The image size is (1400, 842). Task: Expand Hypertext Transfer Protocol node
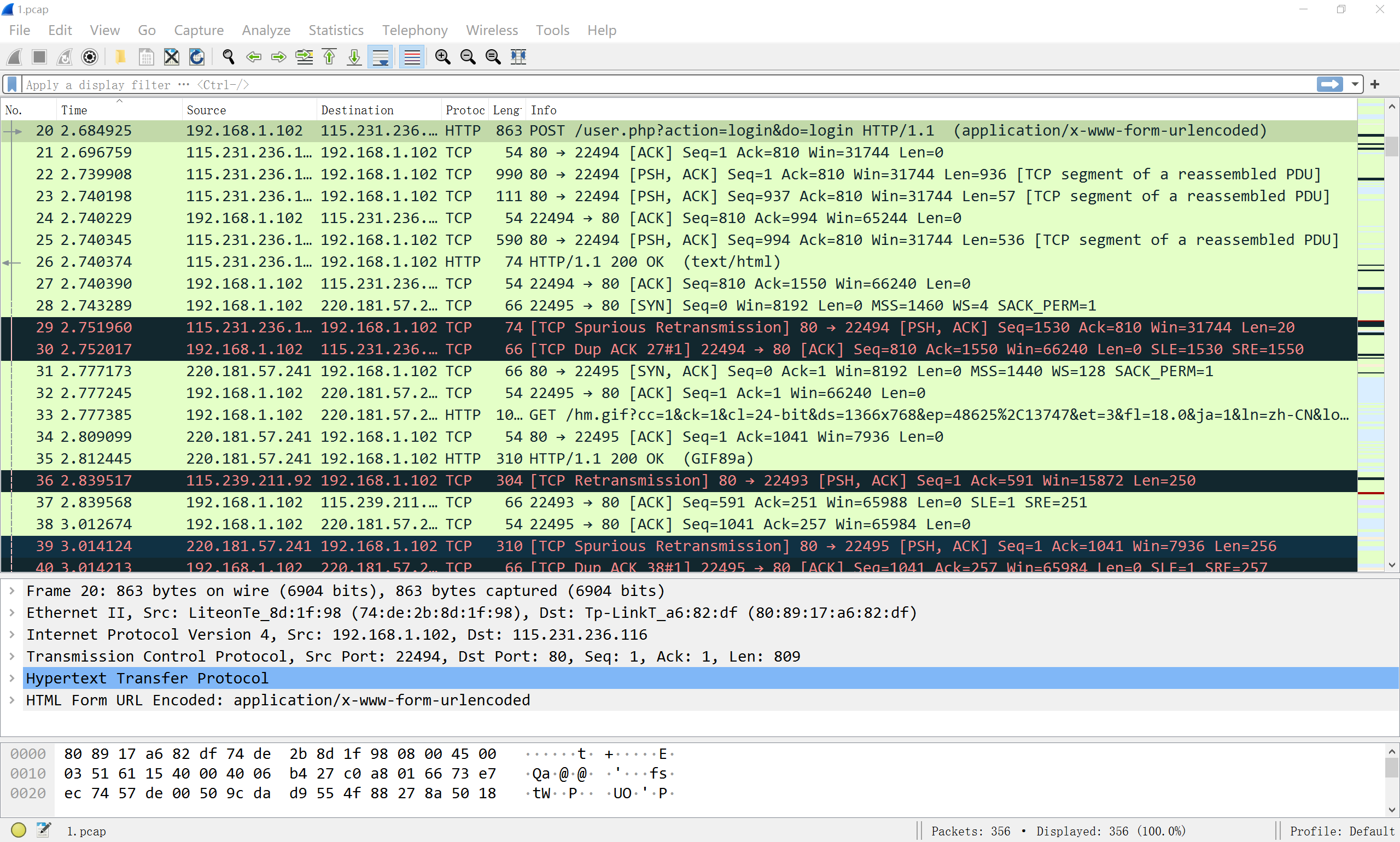[12, 678]
